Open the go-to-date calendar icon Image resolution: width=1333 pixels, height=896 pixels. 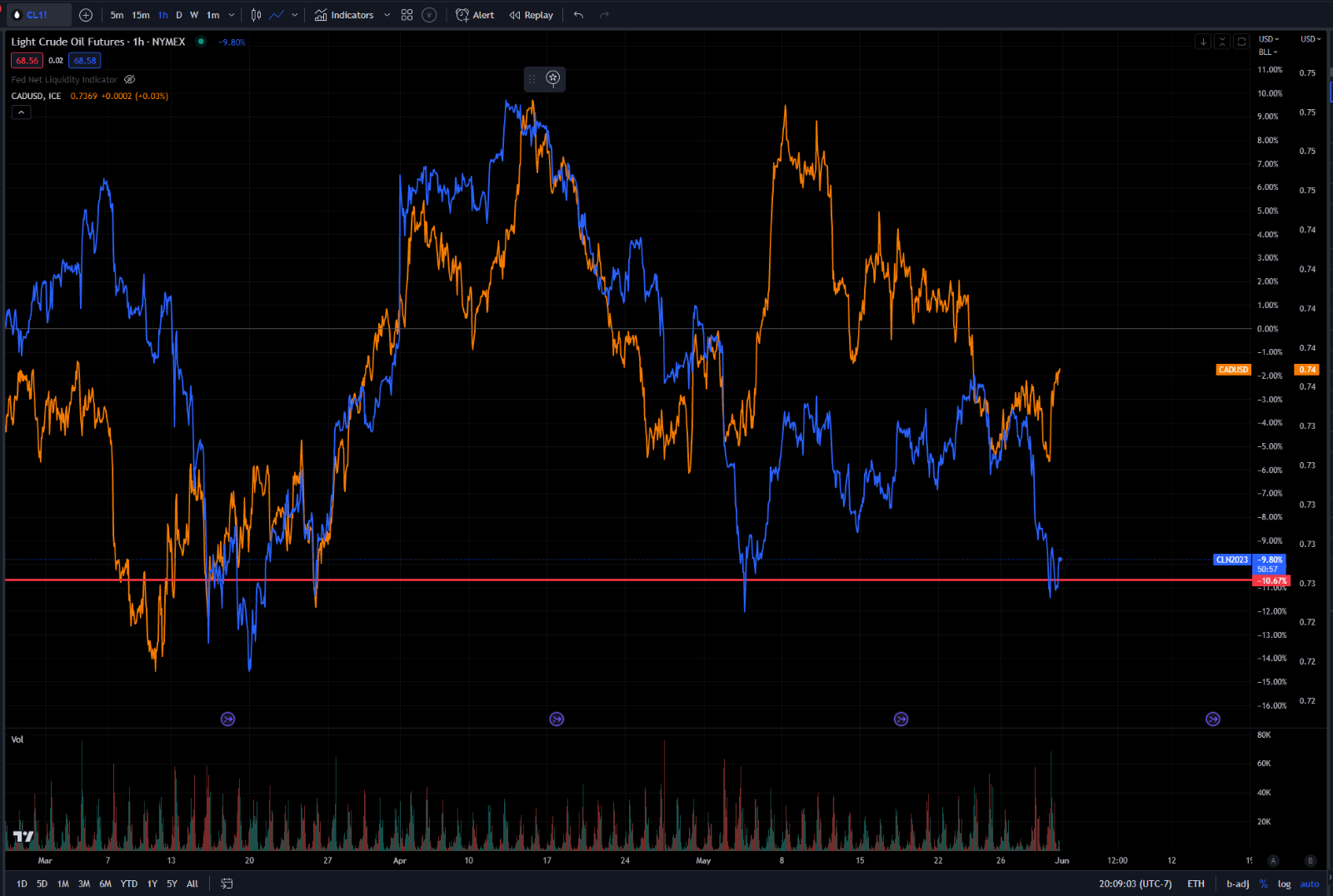point(225,884)
